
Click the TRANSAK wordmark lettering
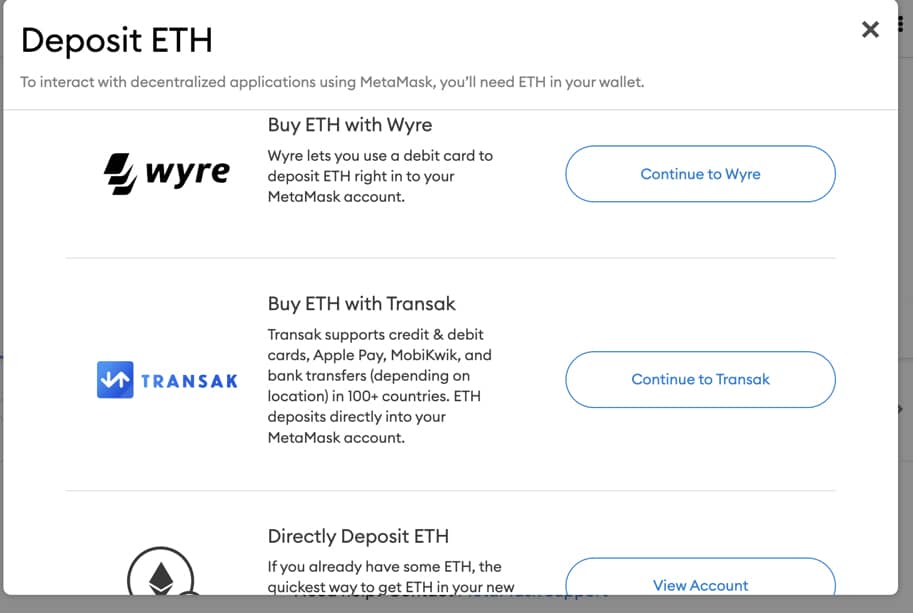189,381
